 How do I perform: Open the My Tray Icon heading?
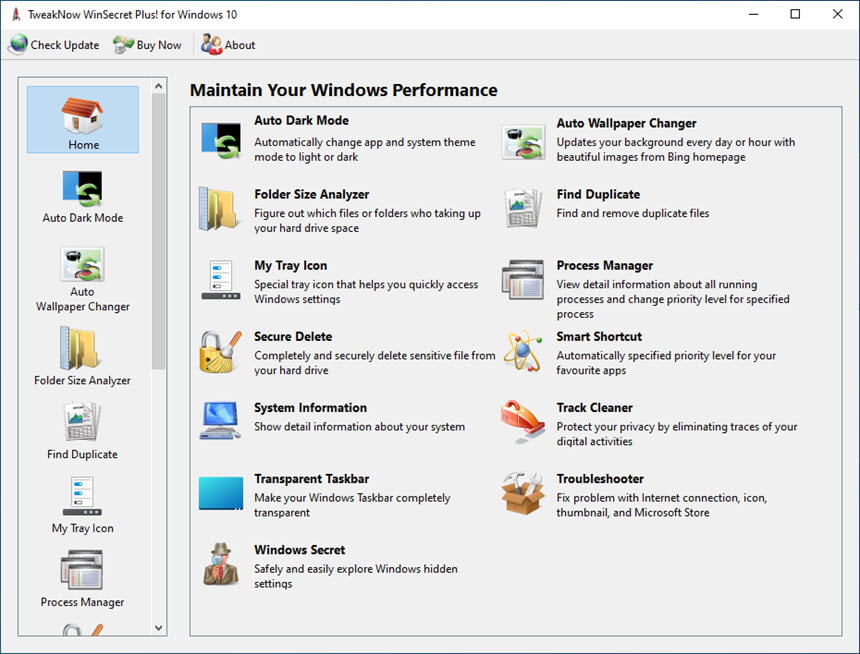(x=291, y=266)
